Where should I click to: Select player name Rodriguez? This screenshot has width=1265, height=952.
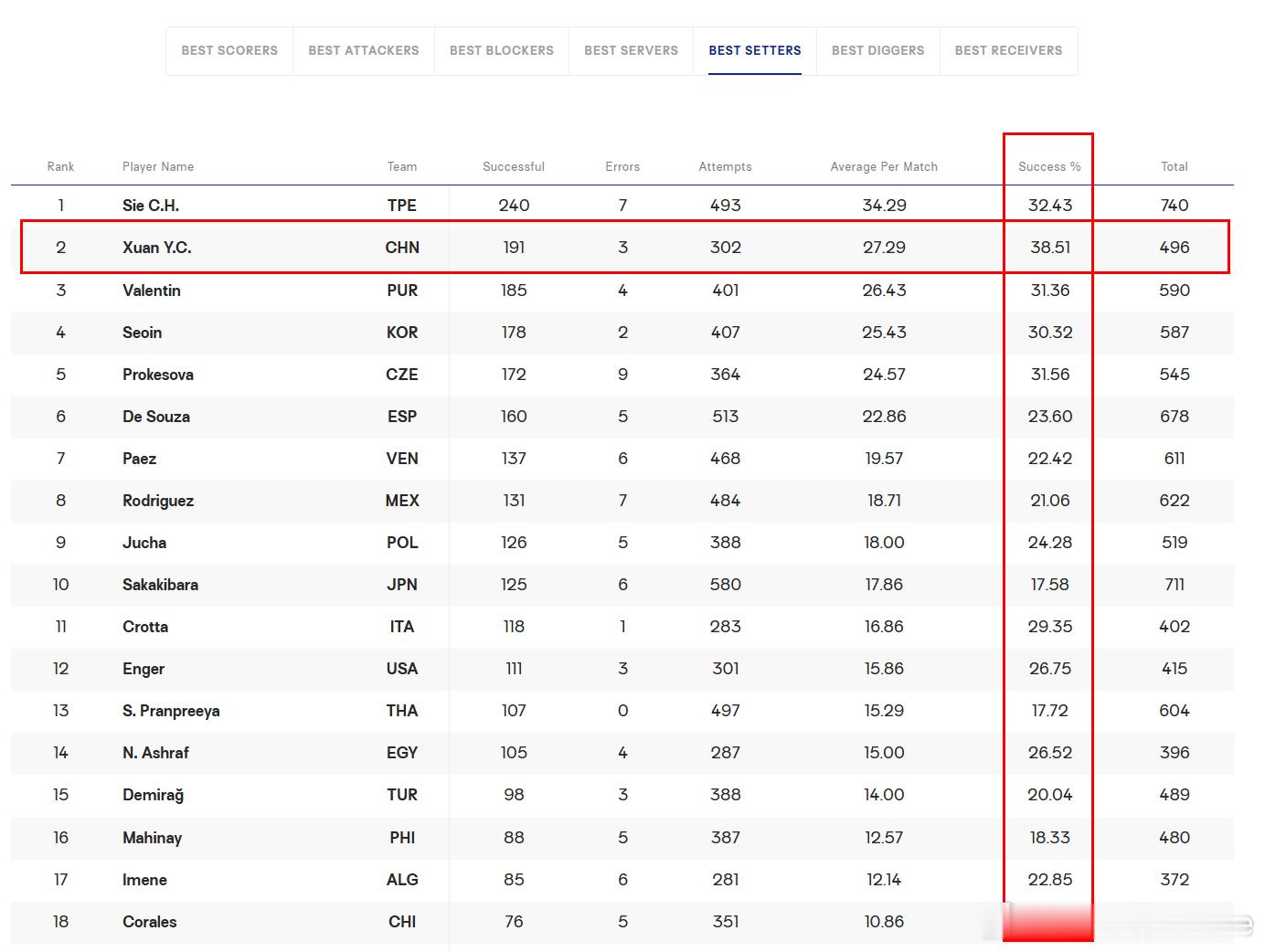pyautogui.click(x=158, y=501)
